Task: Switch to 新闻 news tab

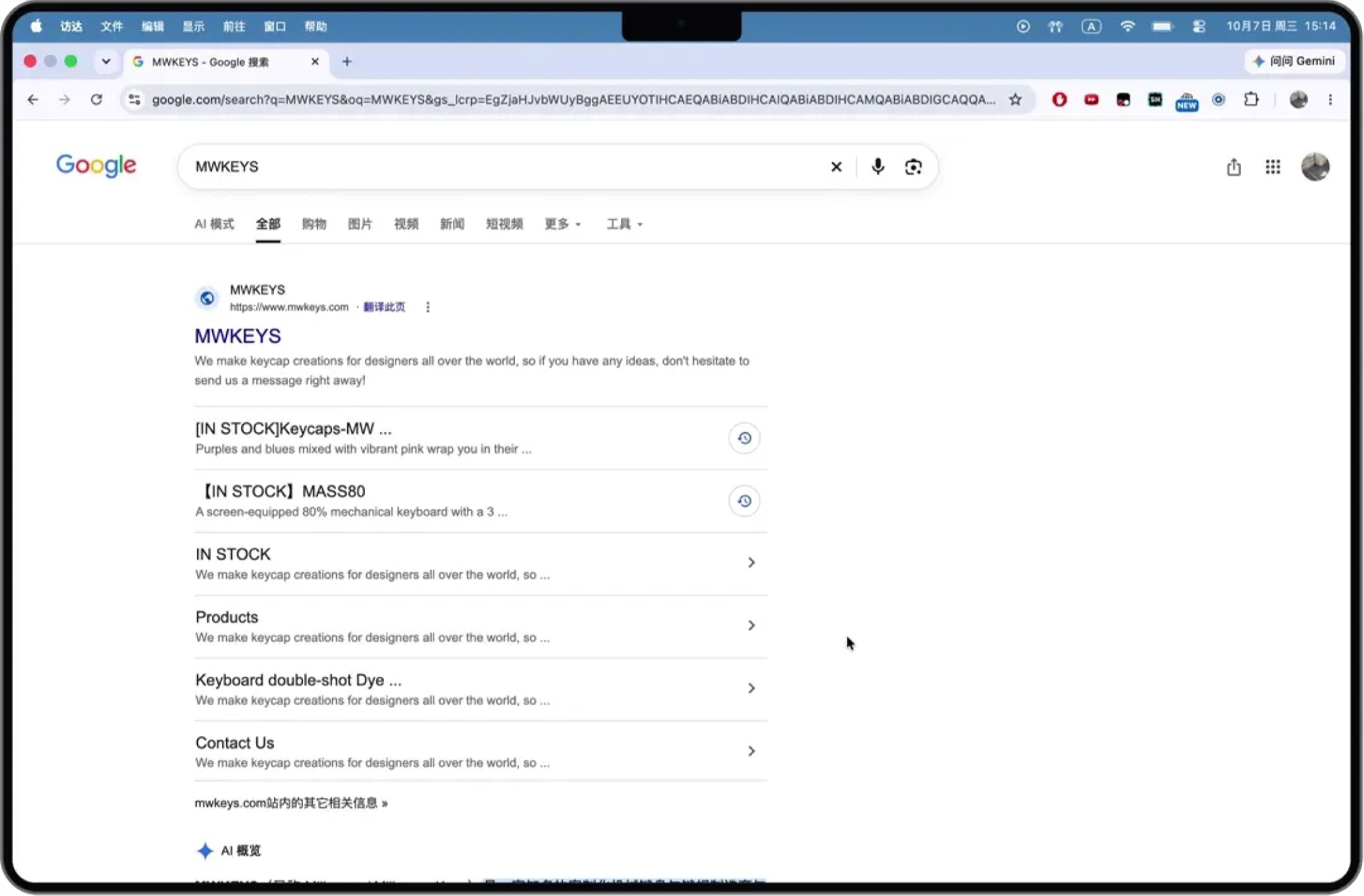Action: (452, 224)
